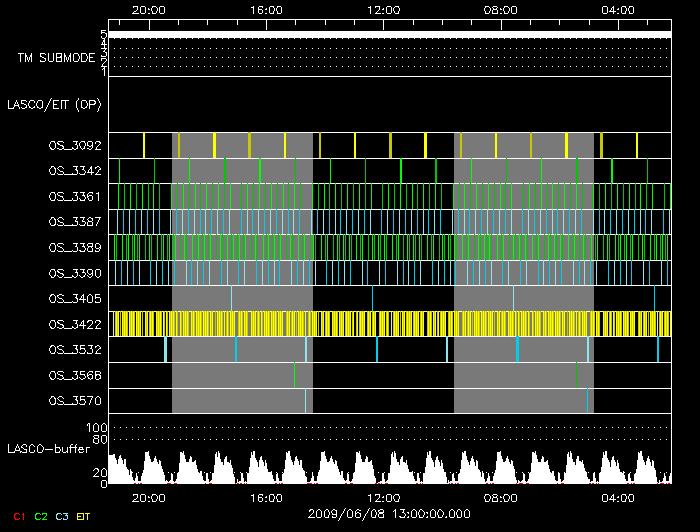The image size is (700, 532).
Task: Click the TM SUBMODE label
Action: pos(56,58)
